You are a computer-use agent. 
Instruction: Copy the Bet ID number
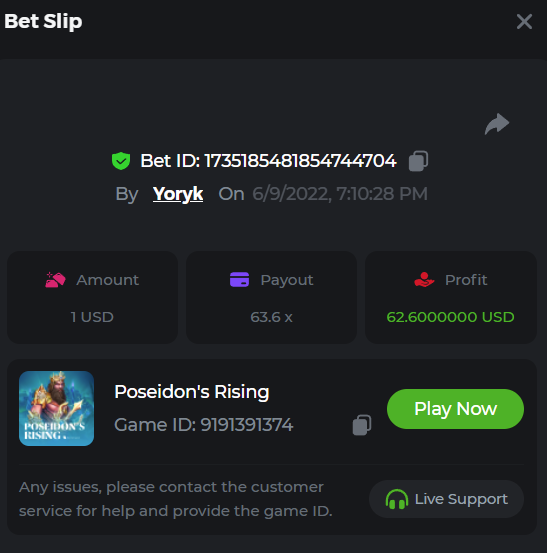click(418, 161)
